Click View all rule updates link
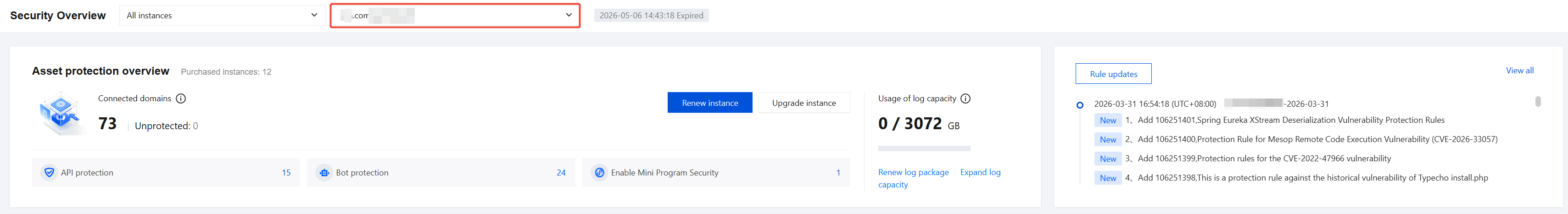 [x=1519, y=71]
